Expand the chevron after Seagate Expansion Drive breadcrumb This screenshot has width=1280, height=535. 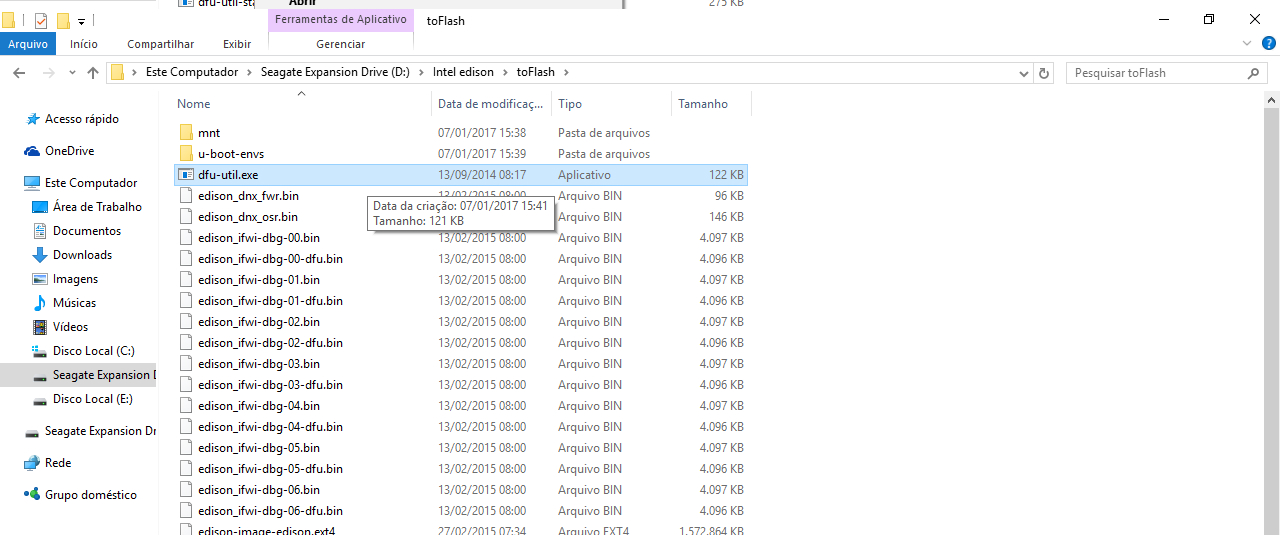click(420, 72)
